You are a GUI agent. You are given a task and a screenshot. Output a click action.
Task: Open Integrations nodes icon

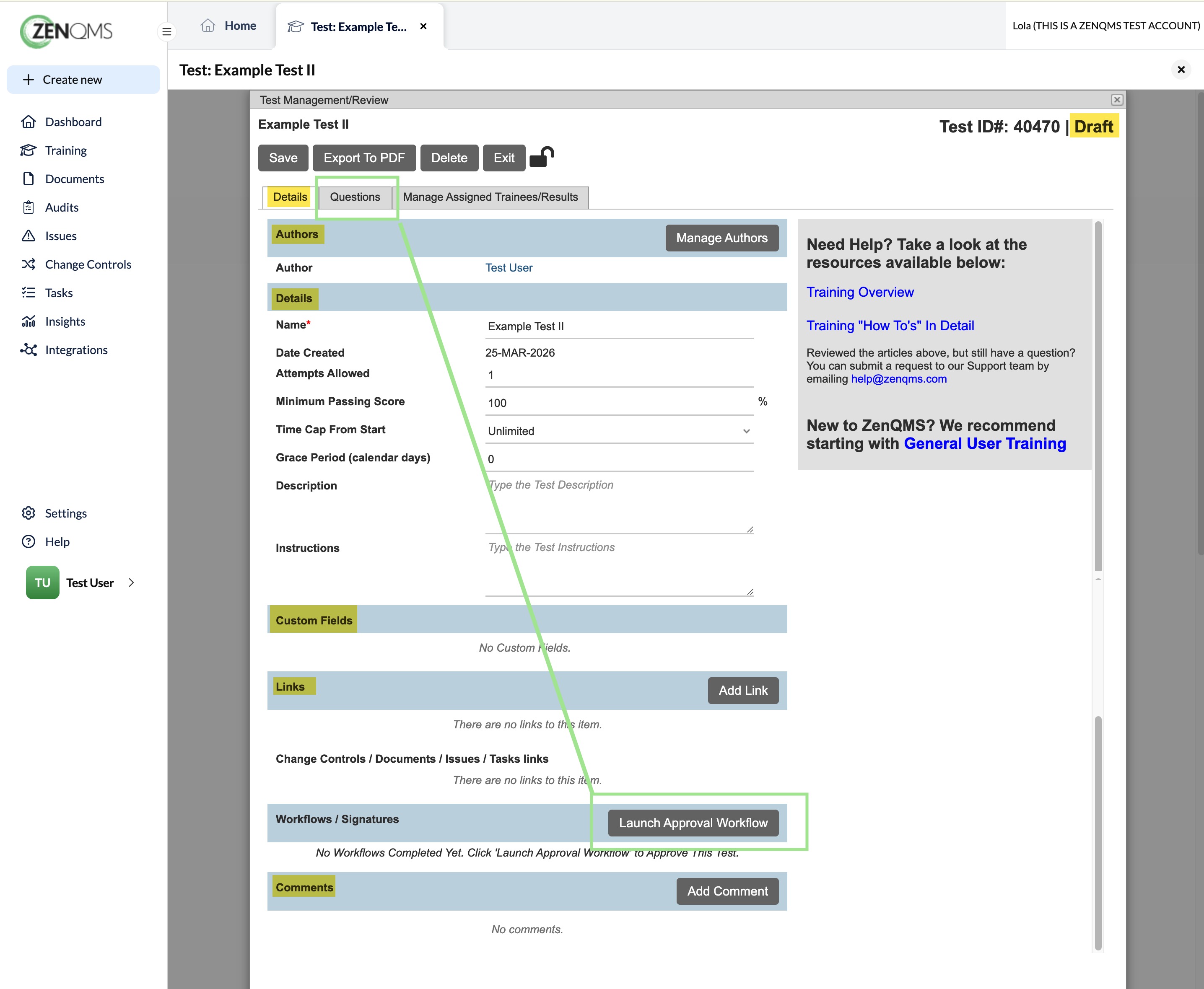coord(29,349)
